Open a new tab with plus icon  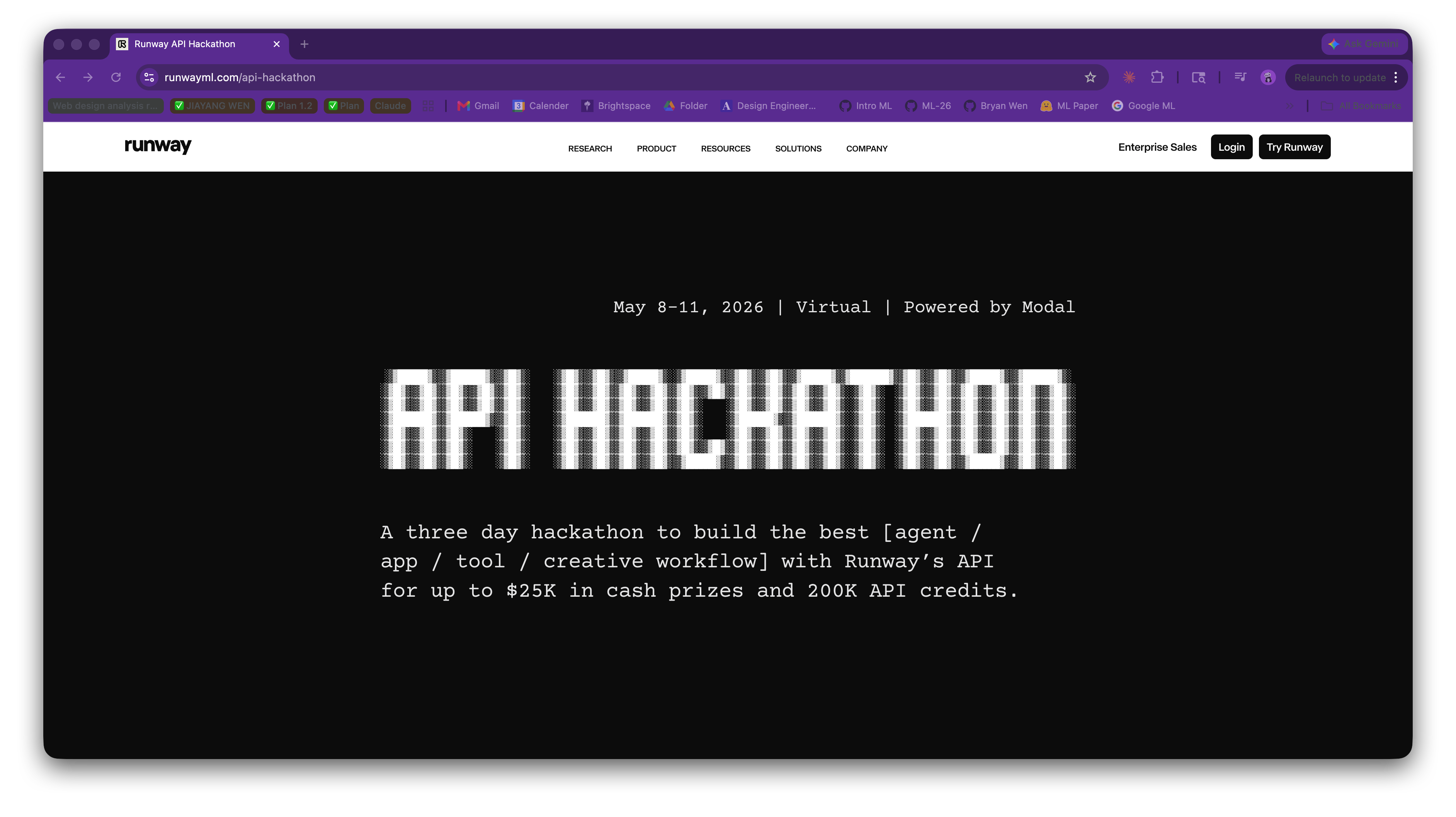(304, 44)
